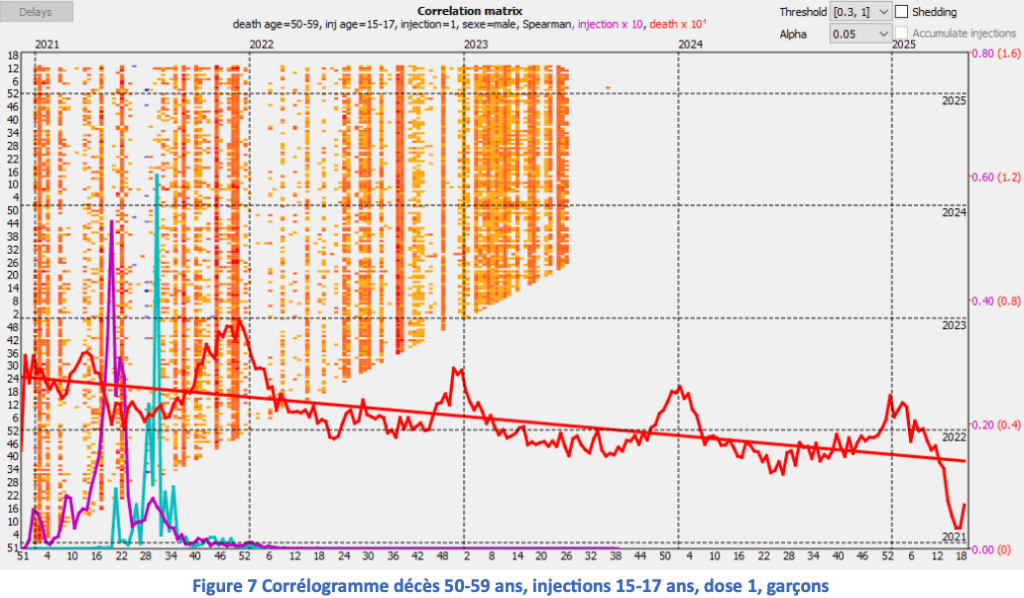
Task: Click the 2025 label on top axis
Action: coord(903,45)
